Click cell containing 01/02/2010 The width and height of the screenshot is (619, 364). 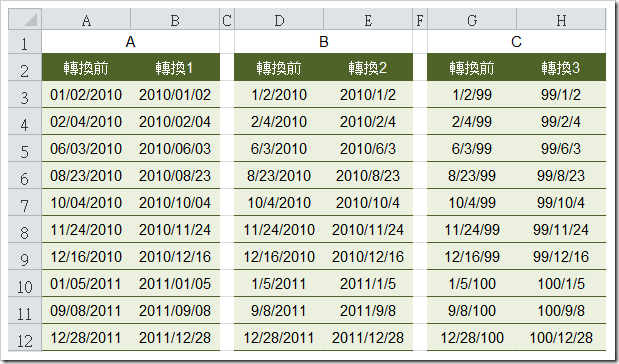(x=86, y=95)
